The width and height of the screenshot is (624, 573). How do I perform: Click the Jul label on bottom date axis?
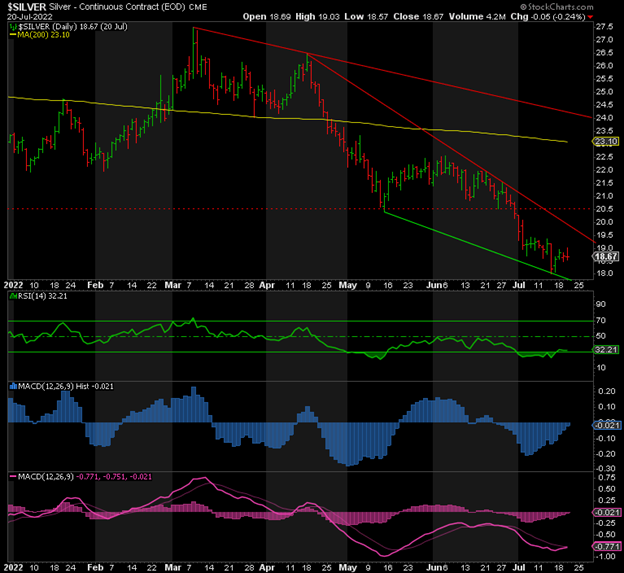pyautogui.click(x=519, y=568)
